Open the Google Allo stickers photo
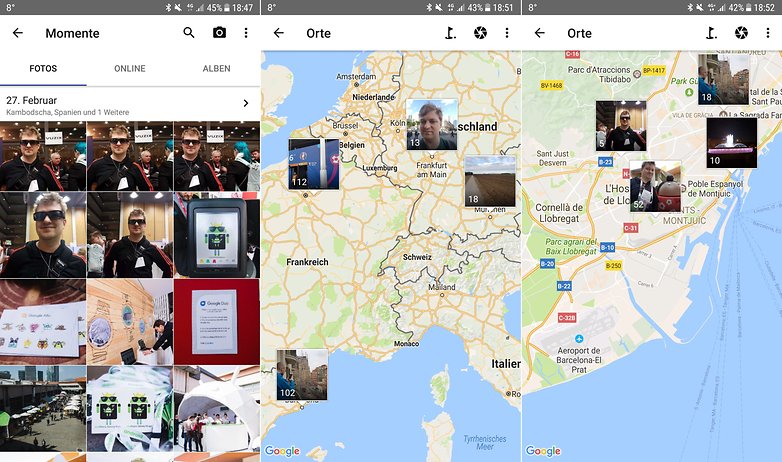This screenshot has height=462, width=782. click(x=43, y=322)
